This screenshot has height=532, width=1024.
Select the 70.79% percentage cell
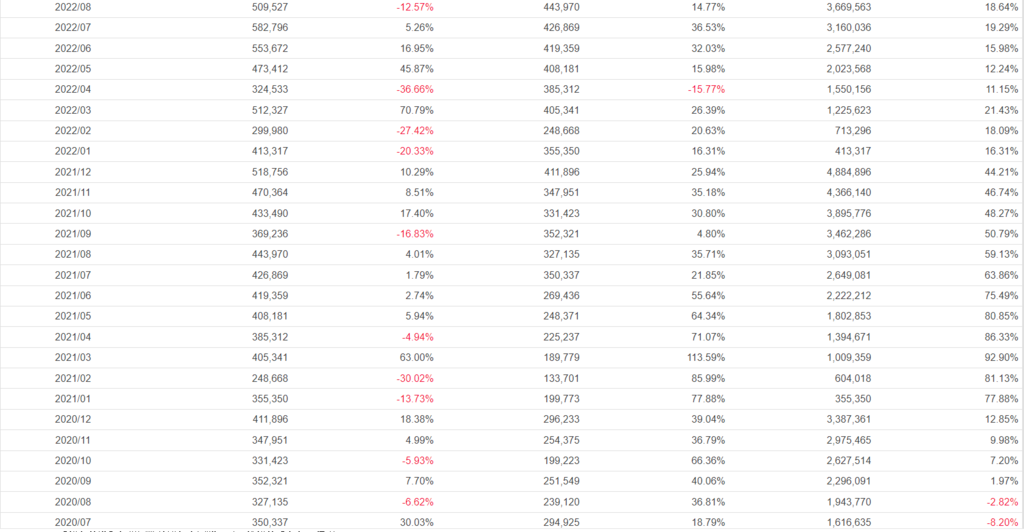[x=416, y=110]
